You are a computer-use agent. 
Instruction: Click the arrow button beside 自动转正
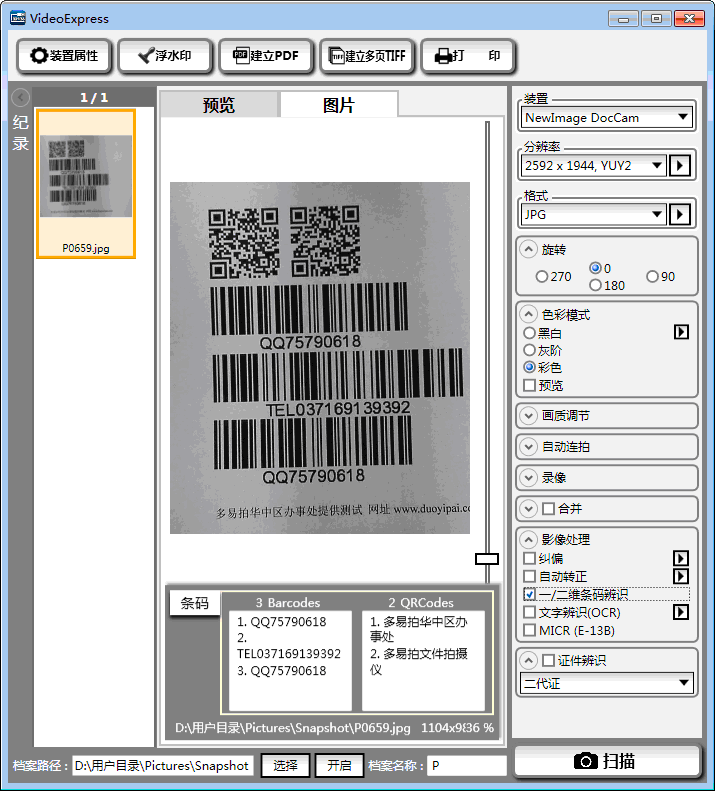pos(681,576)
